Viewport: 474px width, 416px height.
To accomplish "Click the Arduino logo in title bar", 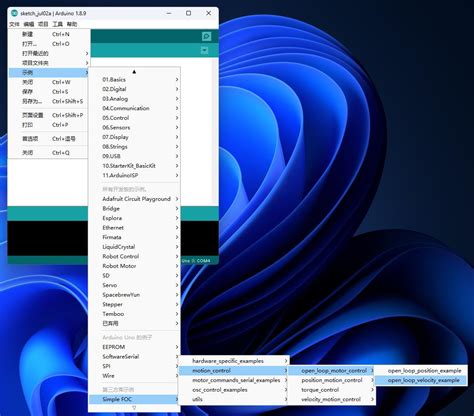I will (x=14, y=13).
